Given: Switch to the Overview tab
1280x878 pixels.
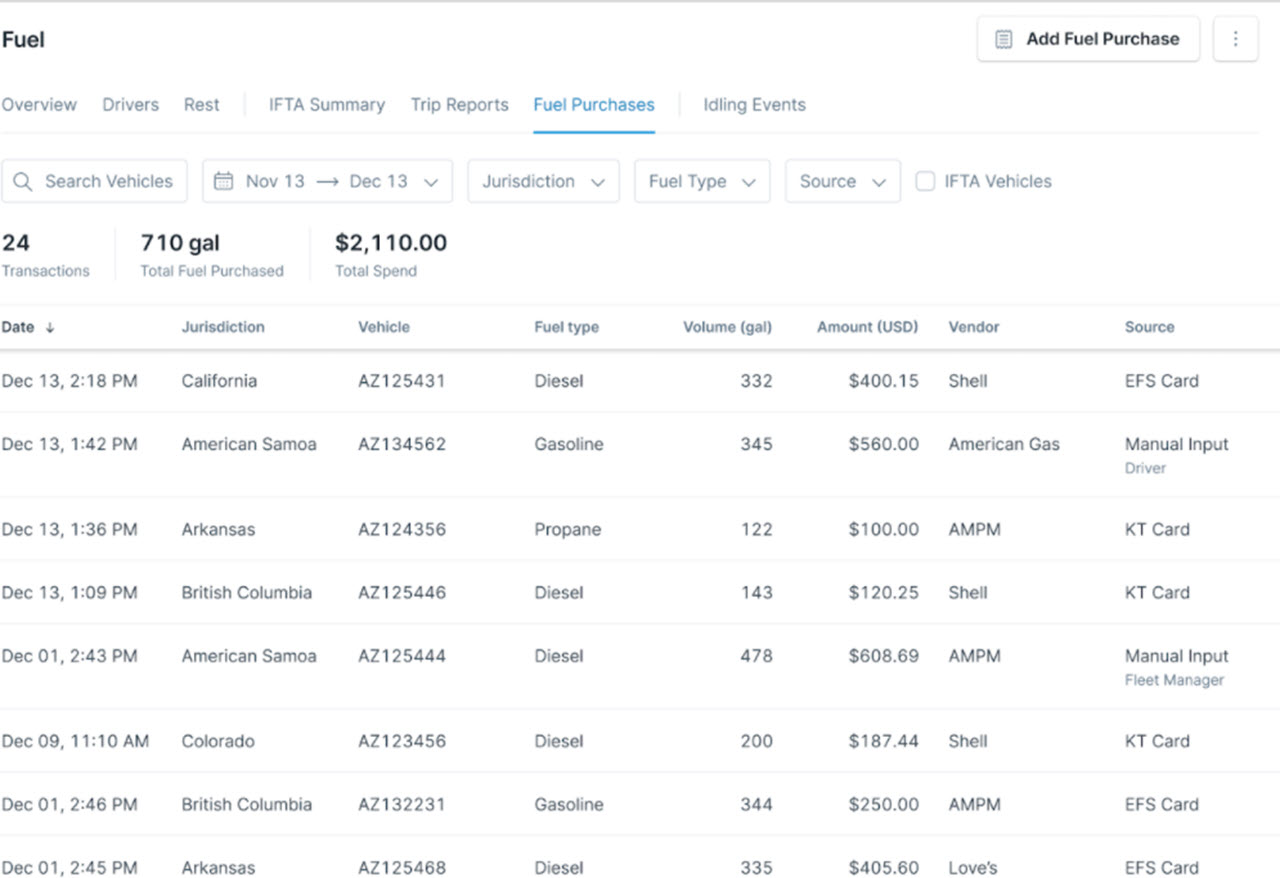Looking at the screenshot, I should pos(39,105).
